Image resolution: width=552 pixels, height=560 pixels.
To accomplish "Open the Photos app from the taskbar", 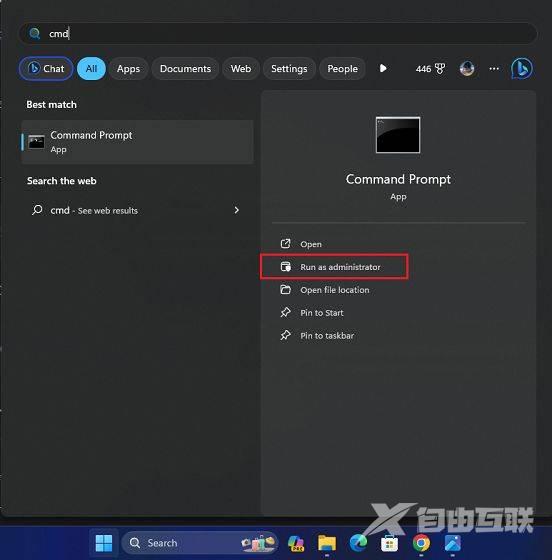I will (x=453, y=543).
